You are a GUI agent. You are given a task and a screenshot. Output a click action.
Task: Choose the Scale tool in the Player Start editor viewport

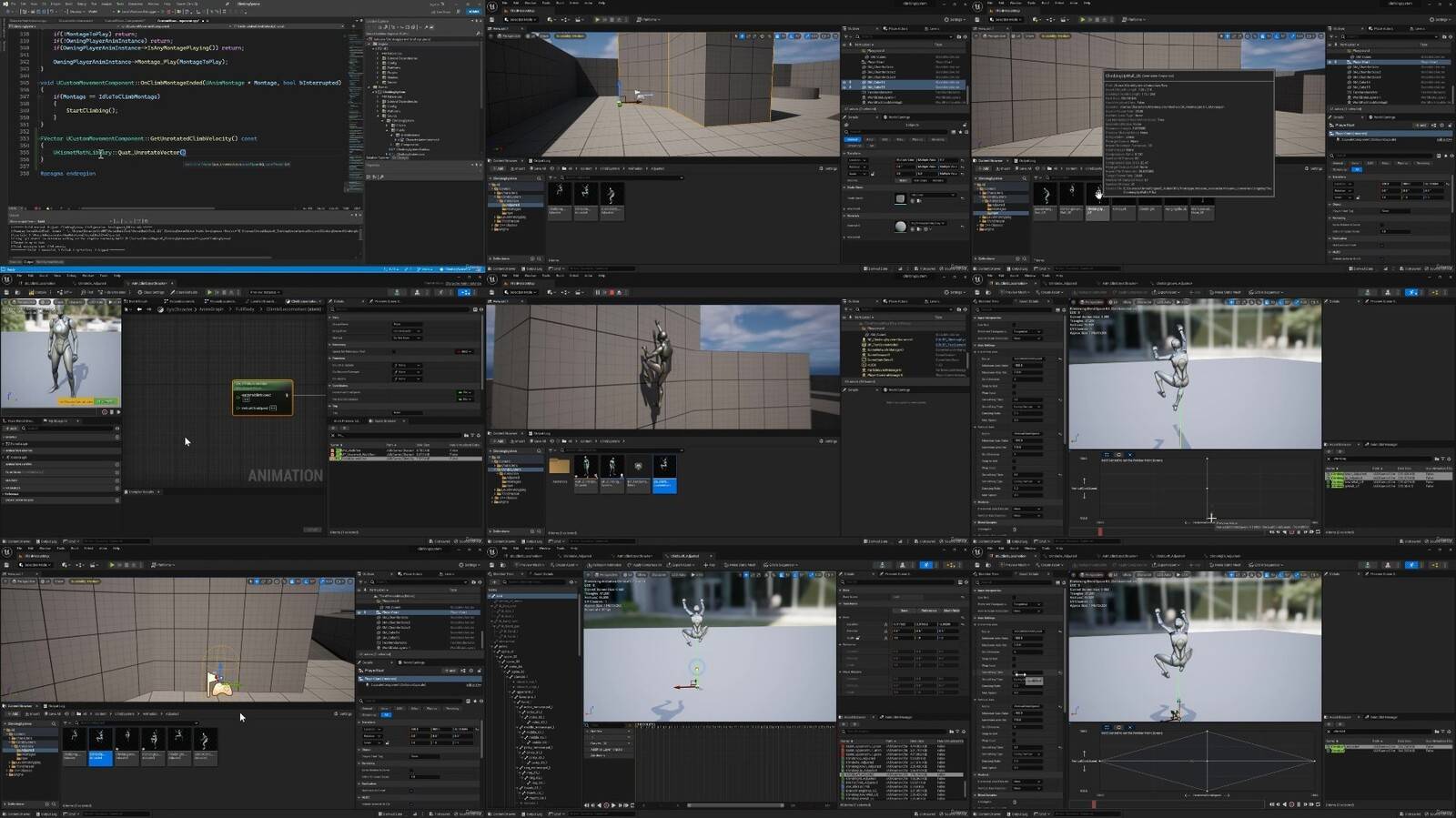[x=269, y=581]
